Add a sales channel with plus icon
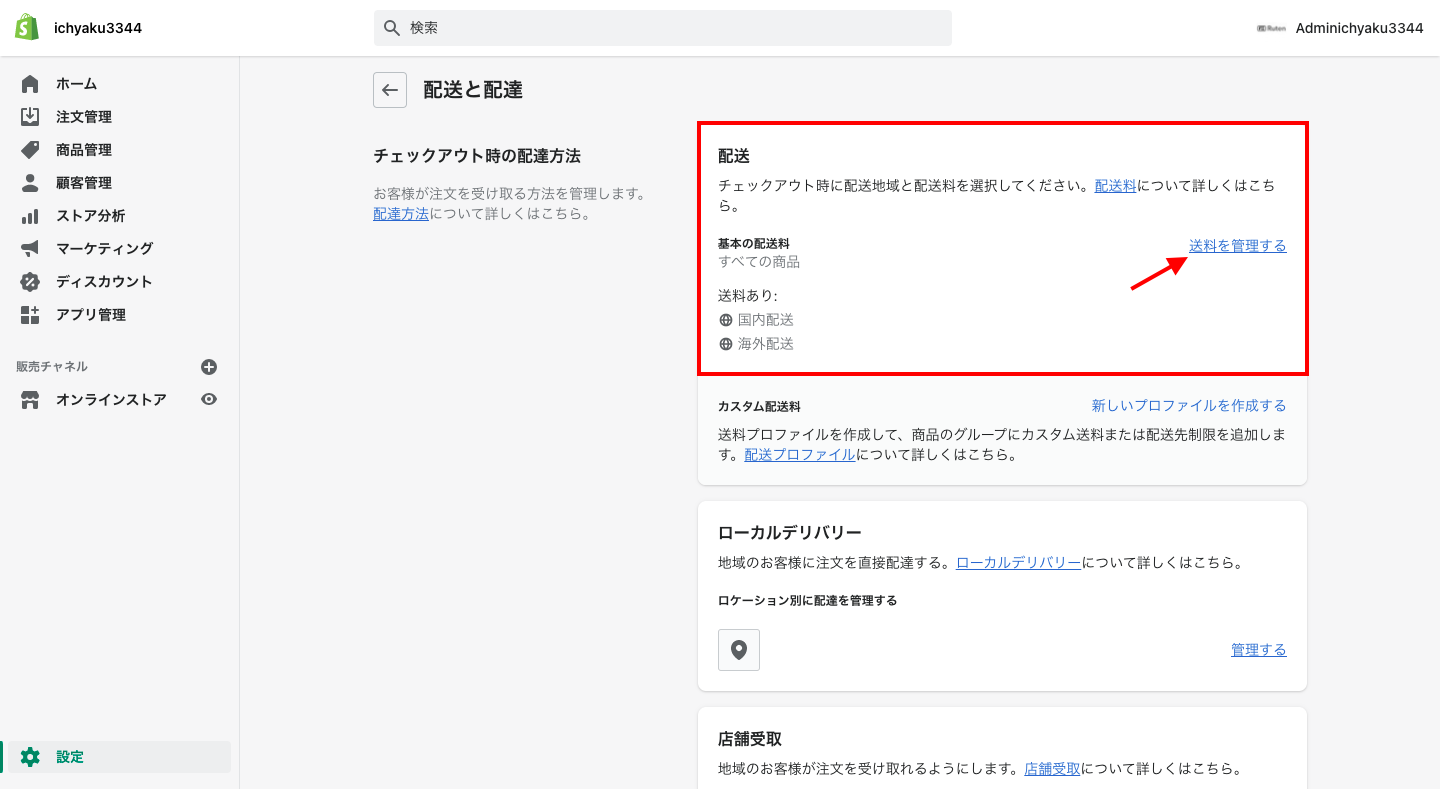 tap(209, 367)
